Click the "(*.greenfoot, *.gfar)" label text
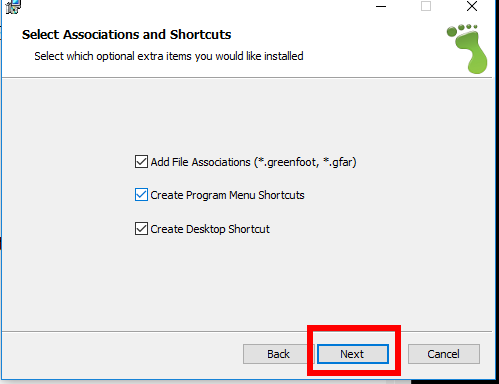Screen dimensions: 499x384 pos(305,162)
